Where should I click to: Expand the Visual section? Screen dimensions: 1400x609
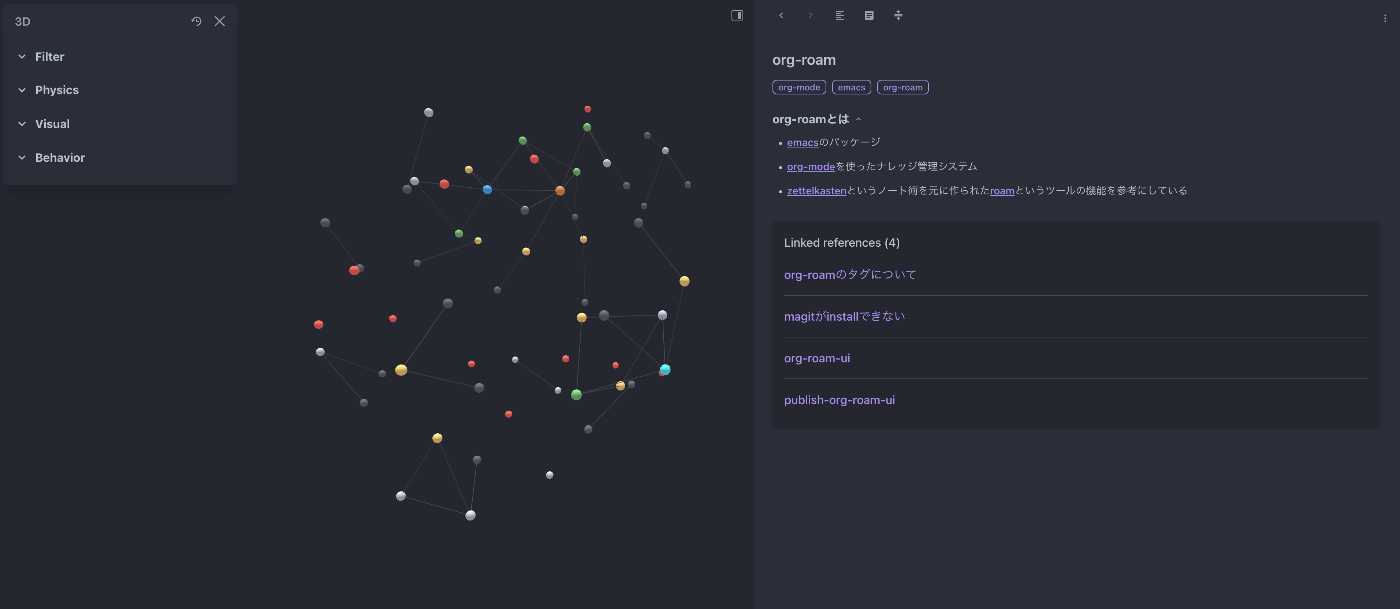point(120,124)
